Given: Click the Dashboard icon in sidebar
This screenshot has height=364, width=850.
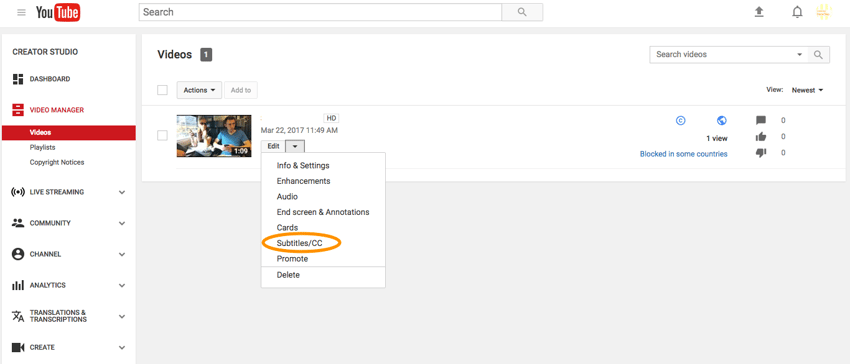Looking at the screenshot, I should click(x=18, y=79).
